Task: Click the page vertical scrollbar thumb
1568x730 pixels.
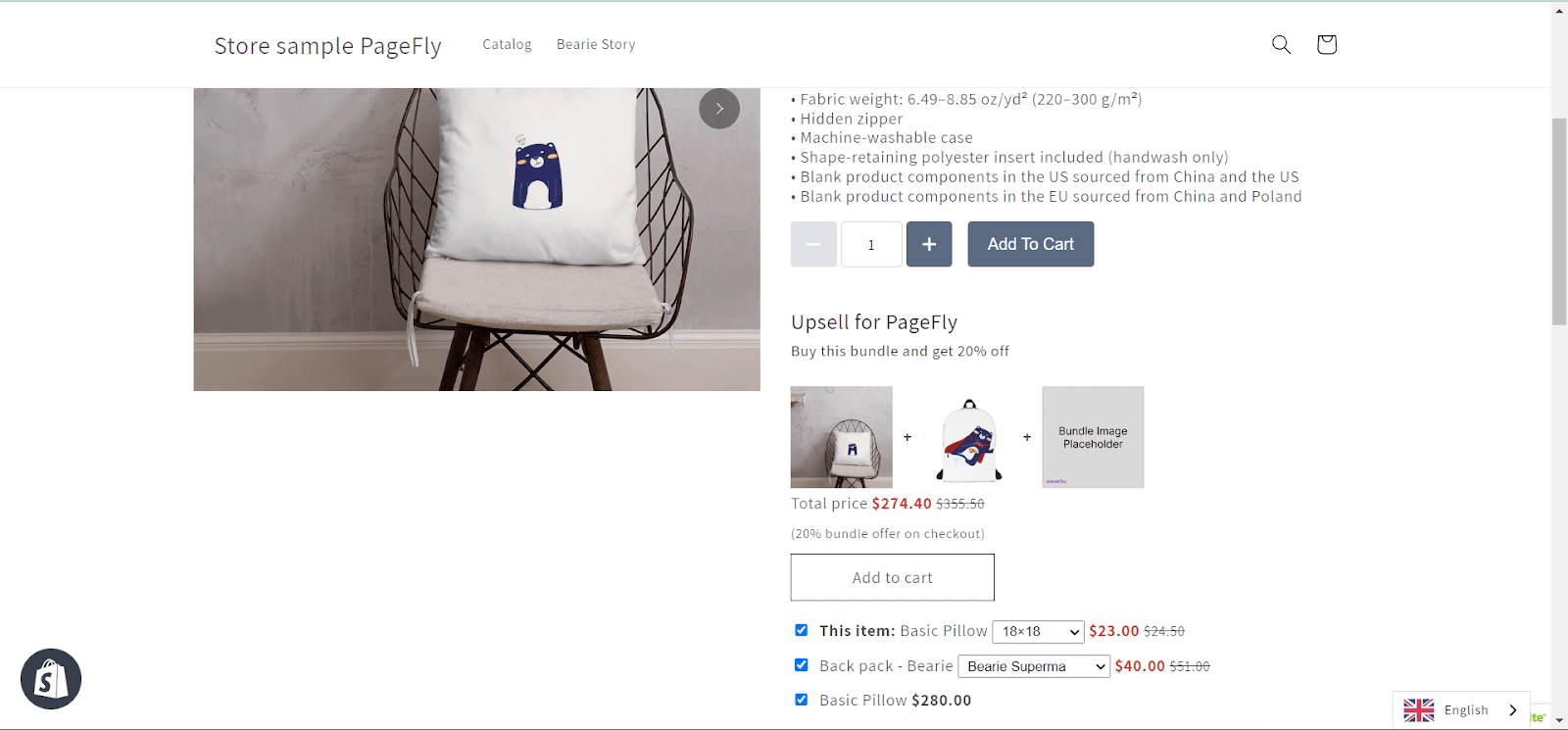Action: pyautogui.click(x=1559, y=220)
